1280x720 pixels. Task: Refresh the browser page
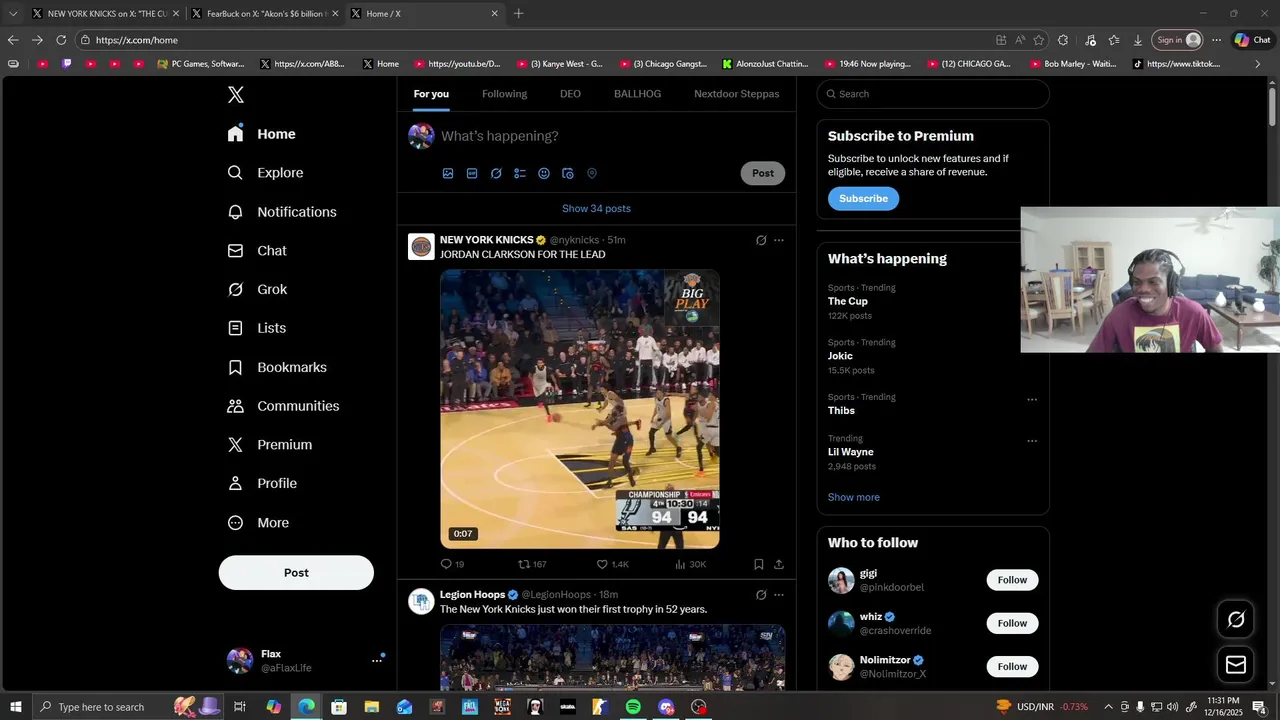pos(61,40)
